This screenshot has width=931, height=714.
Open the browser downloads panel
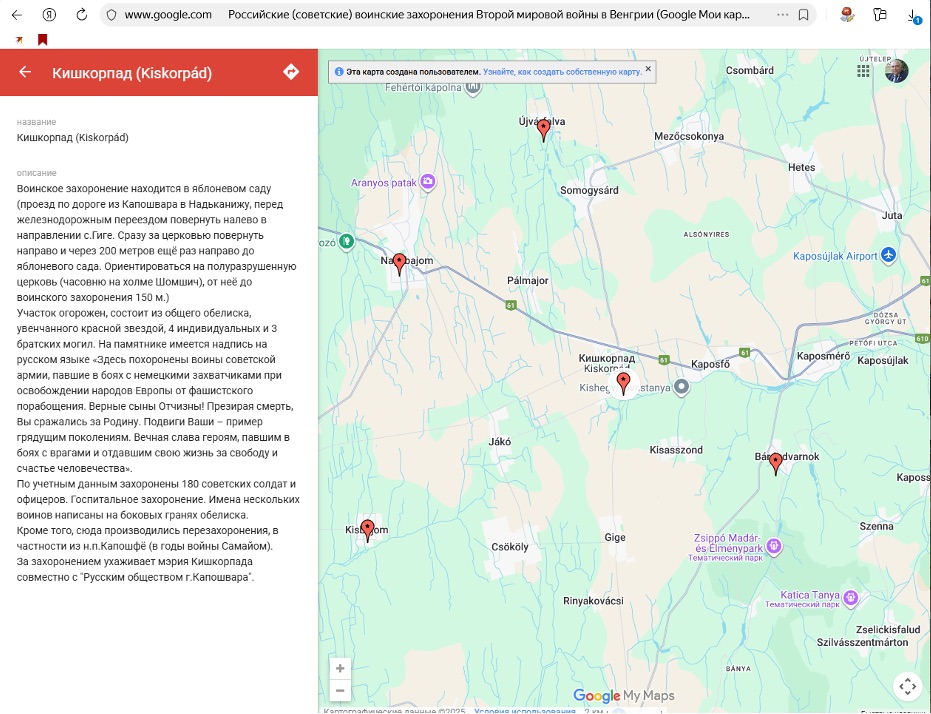coord(913,15)
